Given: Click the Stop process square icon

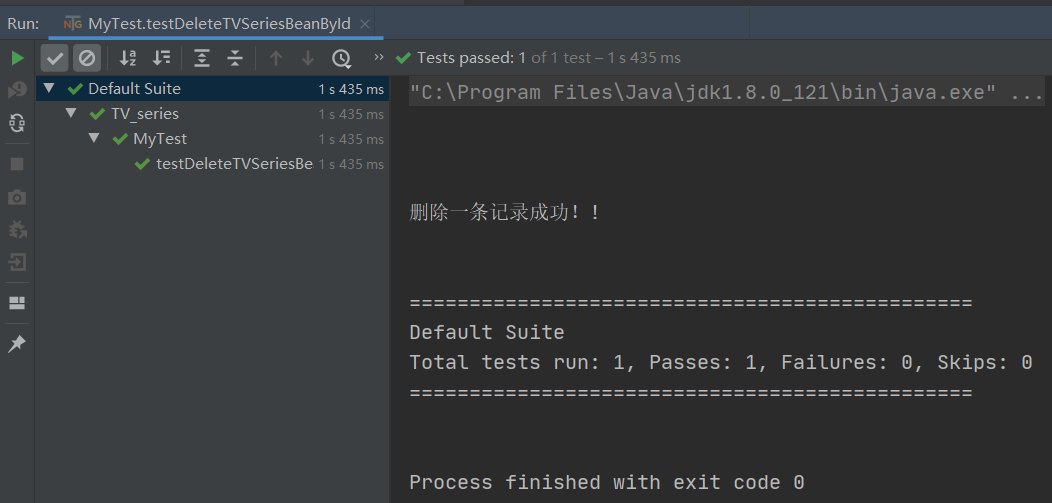Looking at the screenshot, I should [x=17, y=163].
